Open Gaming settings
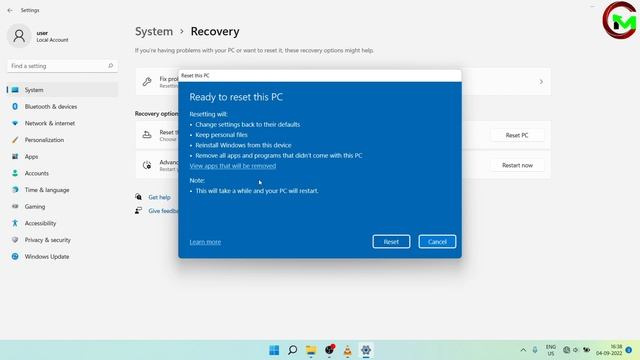This screenshot has height=360, width=640. click(x=62, y=207)
